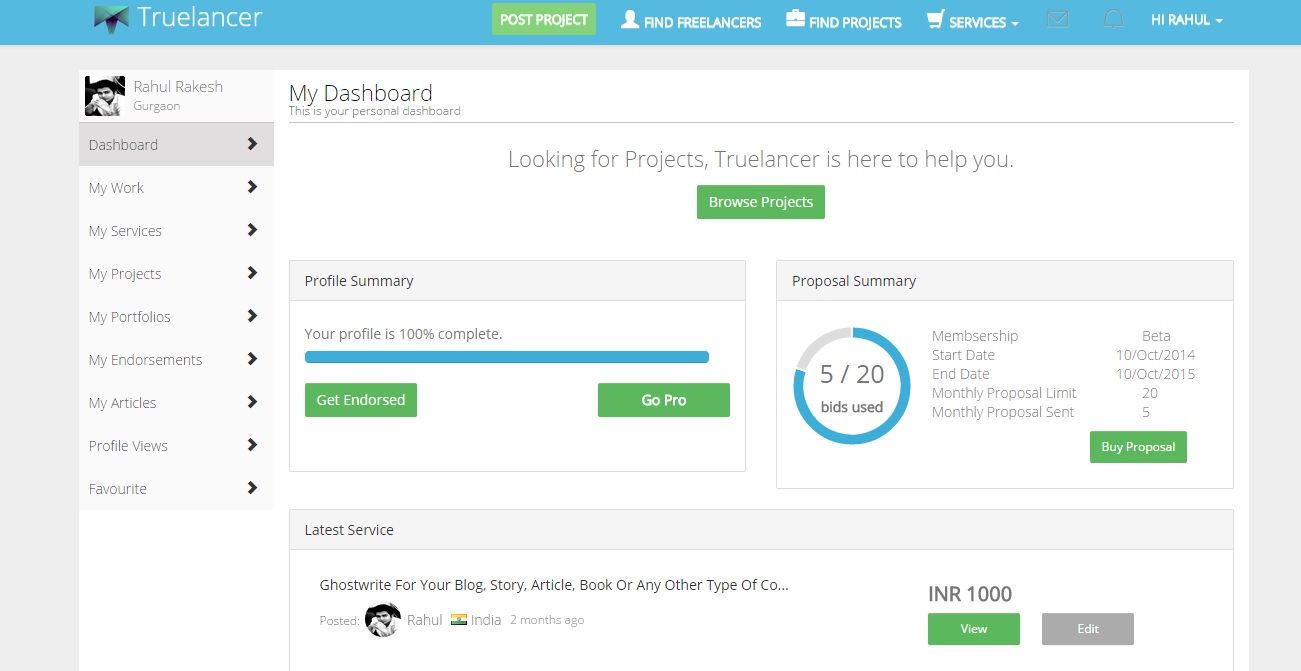Click the chevron next to My Services
This screenshot has height=671, width=1301.
pyautogui.click(x=252, y=230)
